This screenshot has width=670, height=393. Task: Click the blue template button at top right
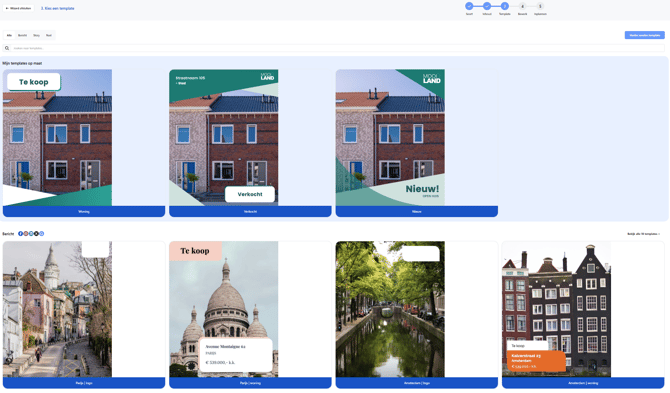click(x=644, y=35)
